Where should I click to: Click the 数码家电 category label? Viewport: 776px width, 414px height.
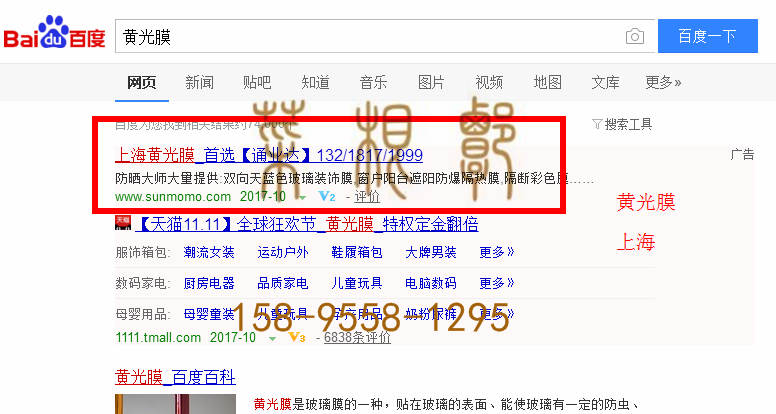142,283
